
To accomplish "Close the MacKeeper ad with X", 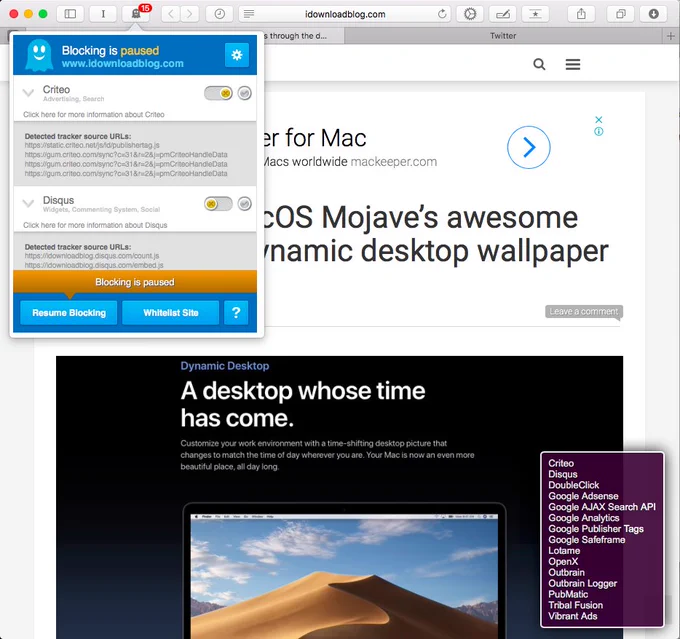I will (599, 119).
